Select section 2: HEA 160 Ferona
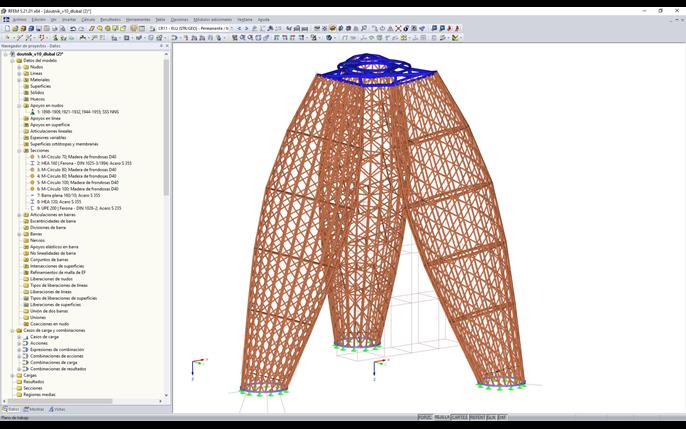 pos(84,163)
